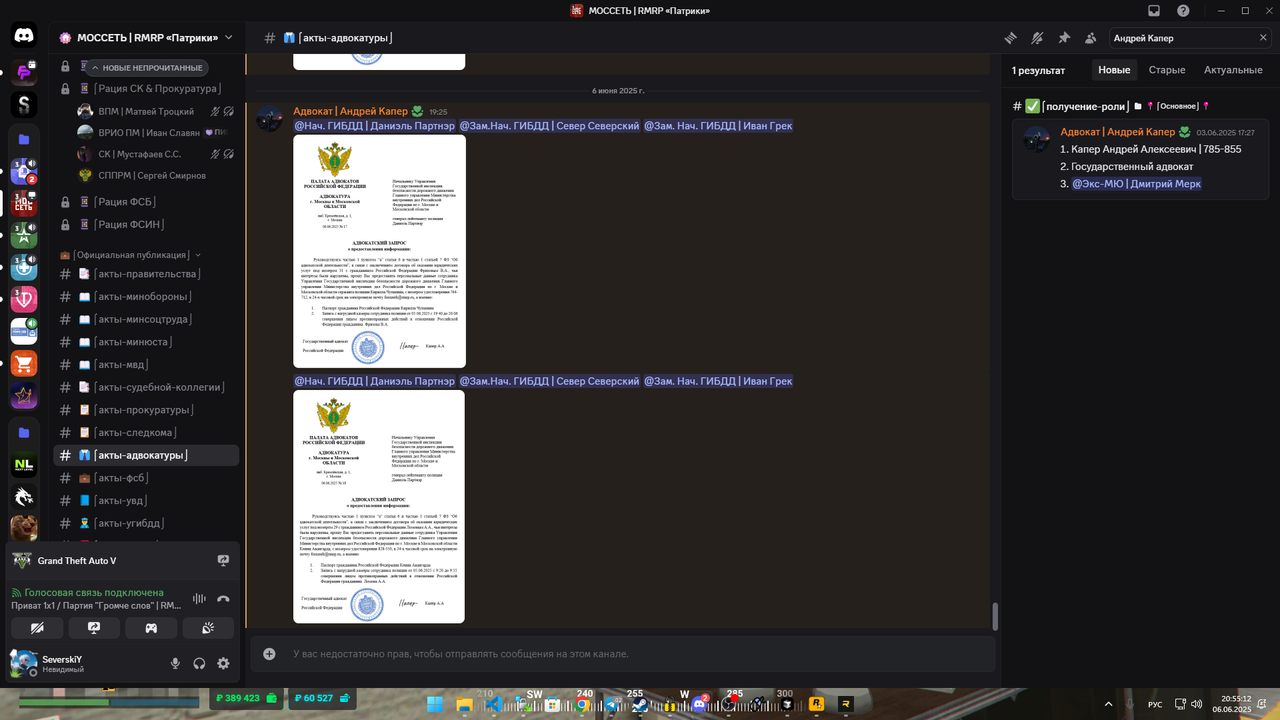Start an Activity with gamepad icon
Image resolution: width=1280 pixels, height=720 pixels.
pyautogui.click(x=151, y=628)
